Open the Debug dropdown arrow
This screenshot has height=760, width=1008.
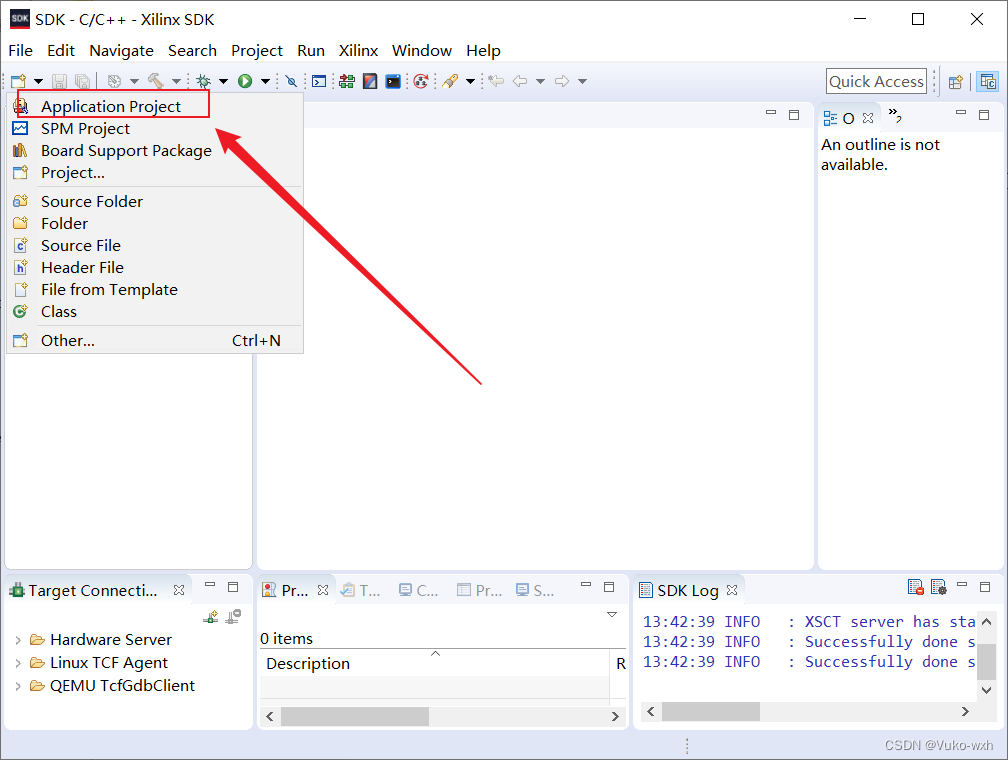tap(224, 81)
